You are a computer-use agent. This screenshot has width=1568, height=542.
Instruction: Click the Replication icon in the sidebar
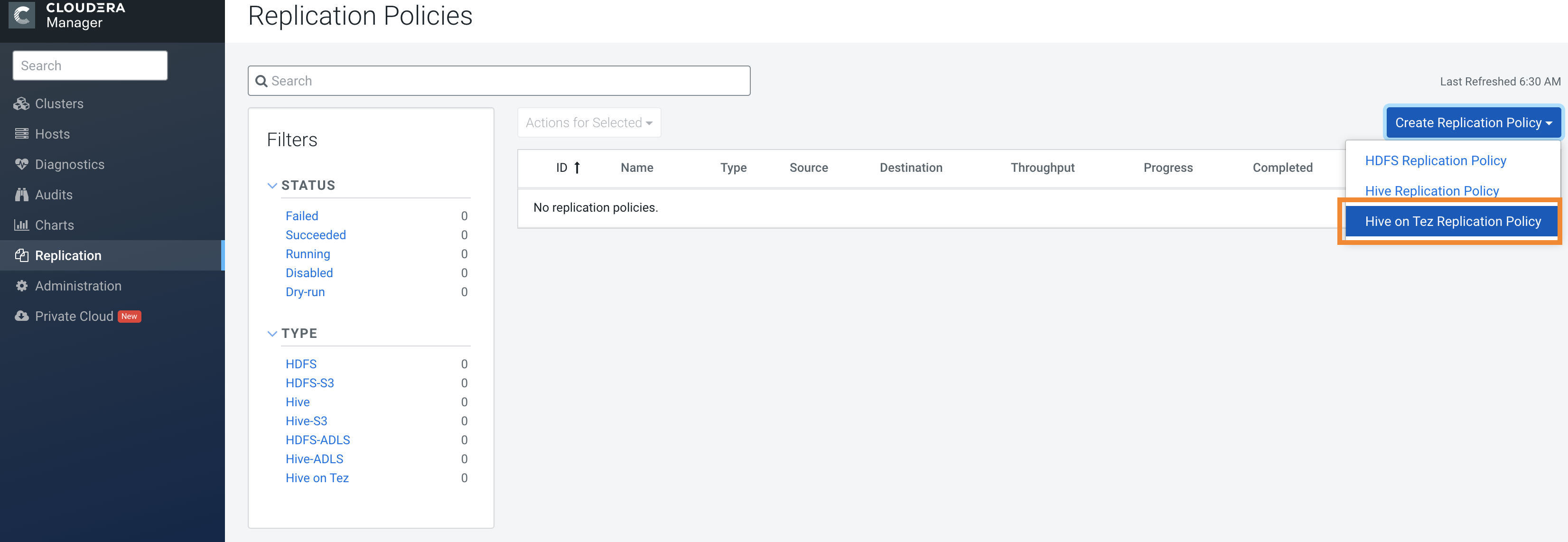click(21, 255)
